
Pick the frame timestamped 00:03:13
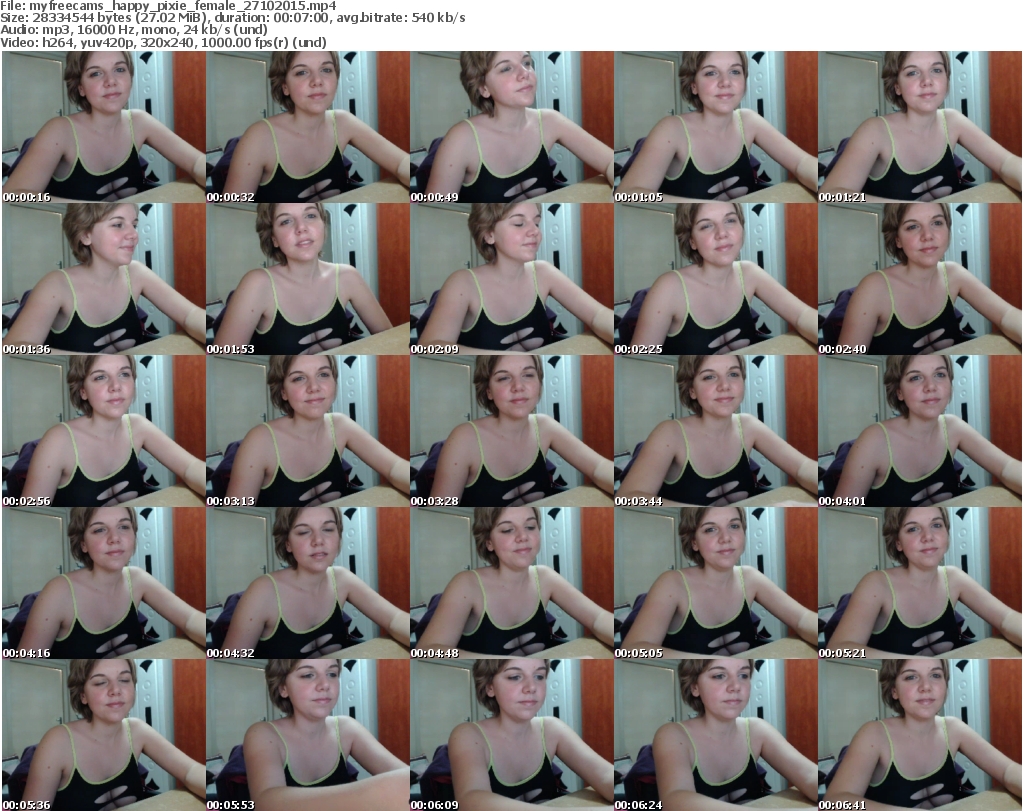point(308,431)
